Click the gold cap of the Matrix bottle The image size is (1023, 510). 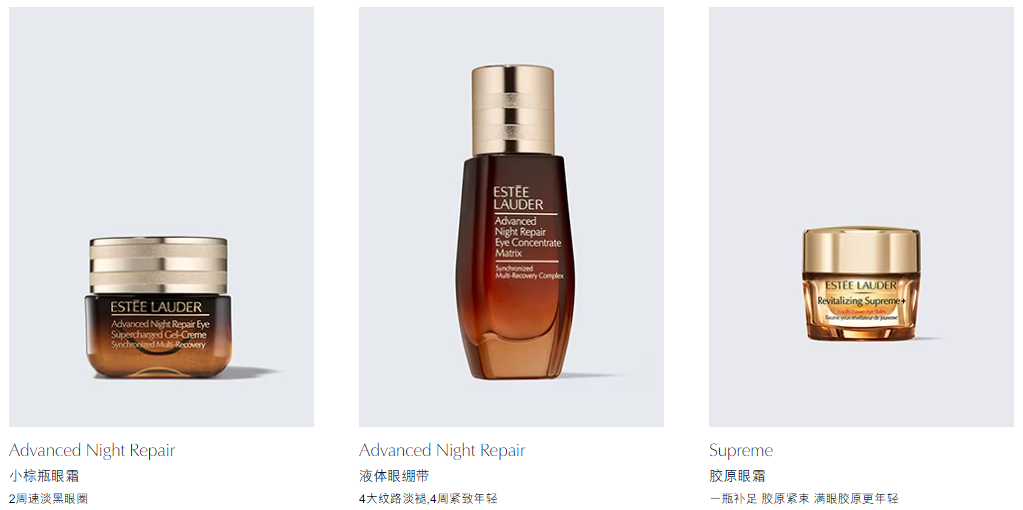pyautogui.click(x=513, y=110)
